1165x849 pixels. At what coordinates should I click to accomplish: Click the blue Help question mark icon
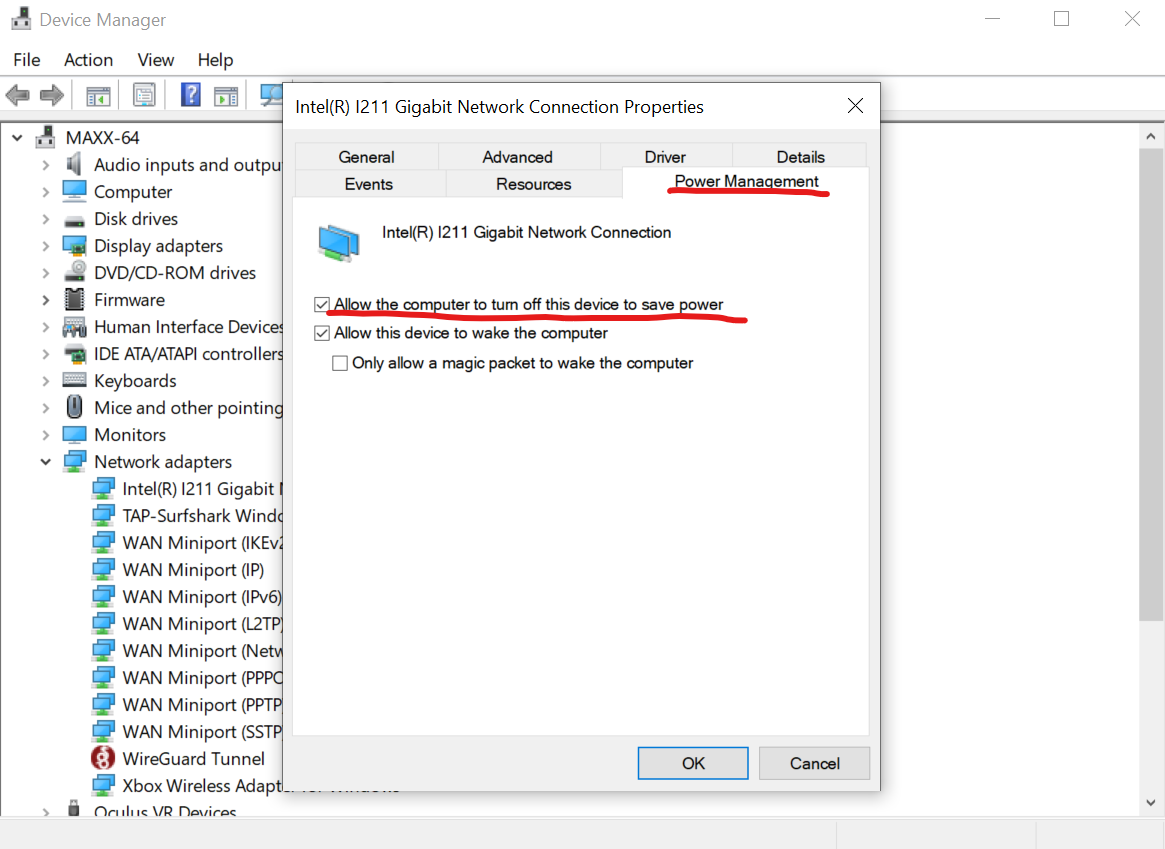(191, 94)
